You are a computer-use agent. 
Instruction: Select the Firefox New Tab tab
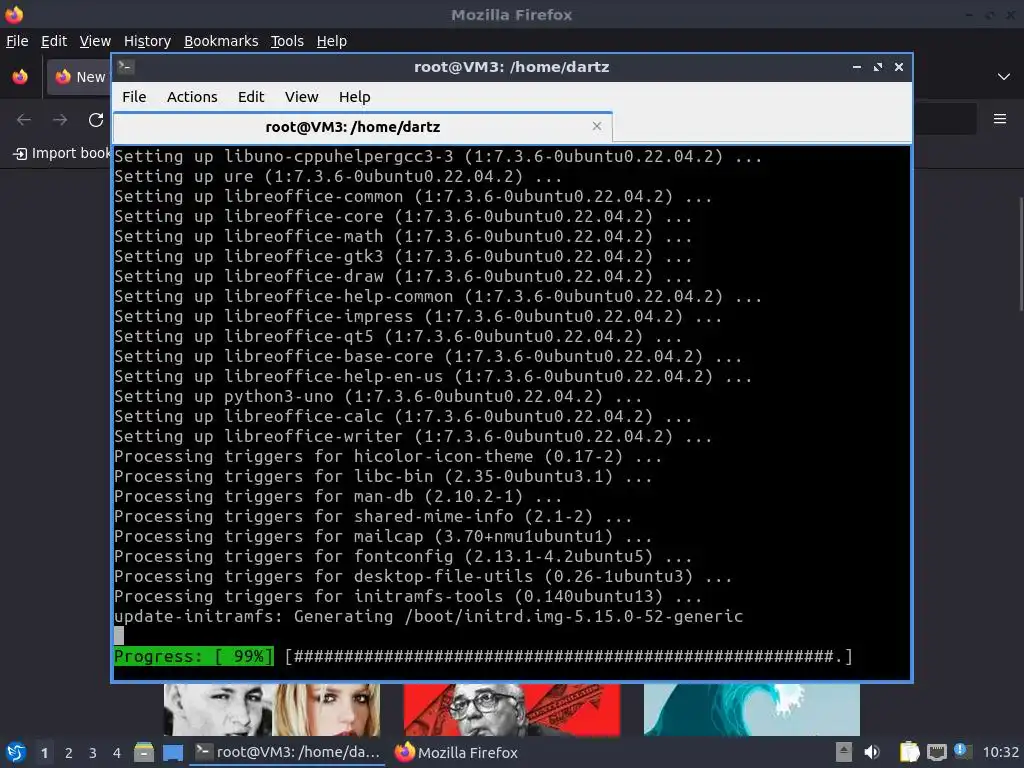[x=78, y=77]
